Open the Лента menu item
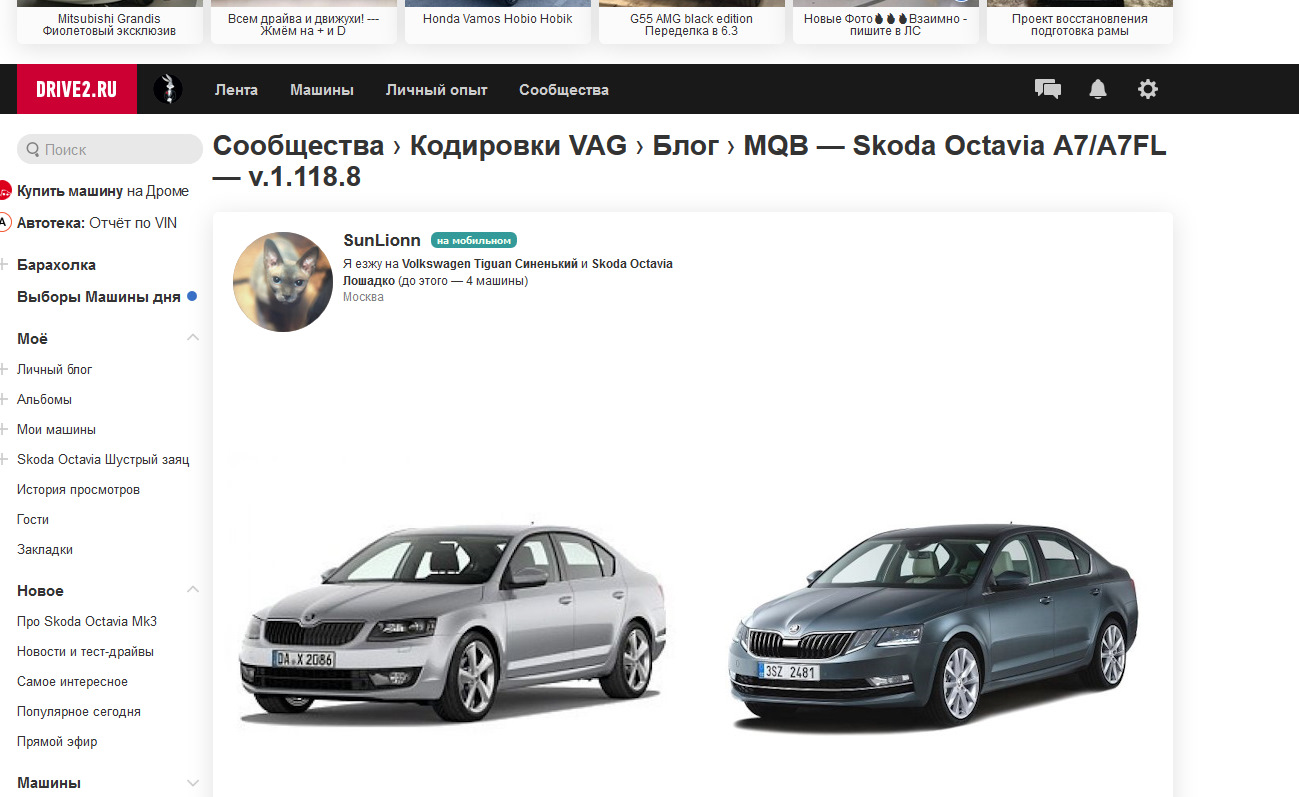The image size is (1299, 797). click(236, 90)
